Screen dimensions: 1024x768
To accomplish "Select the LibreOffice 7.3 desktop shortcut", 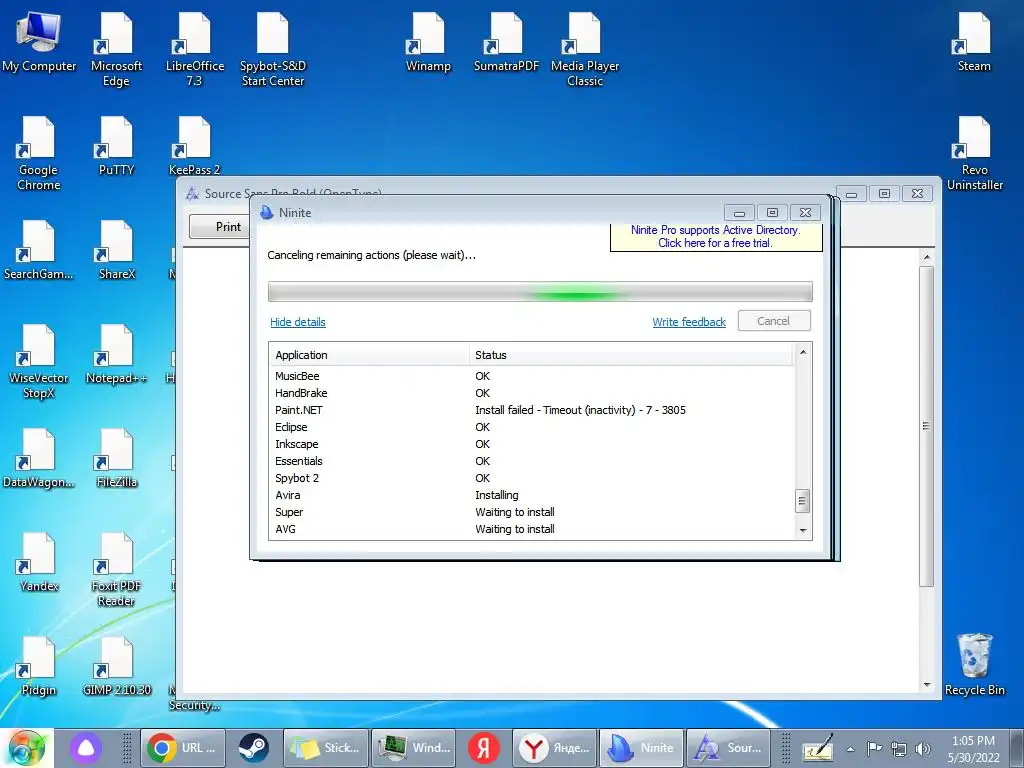I will click(x=194, y=50).
